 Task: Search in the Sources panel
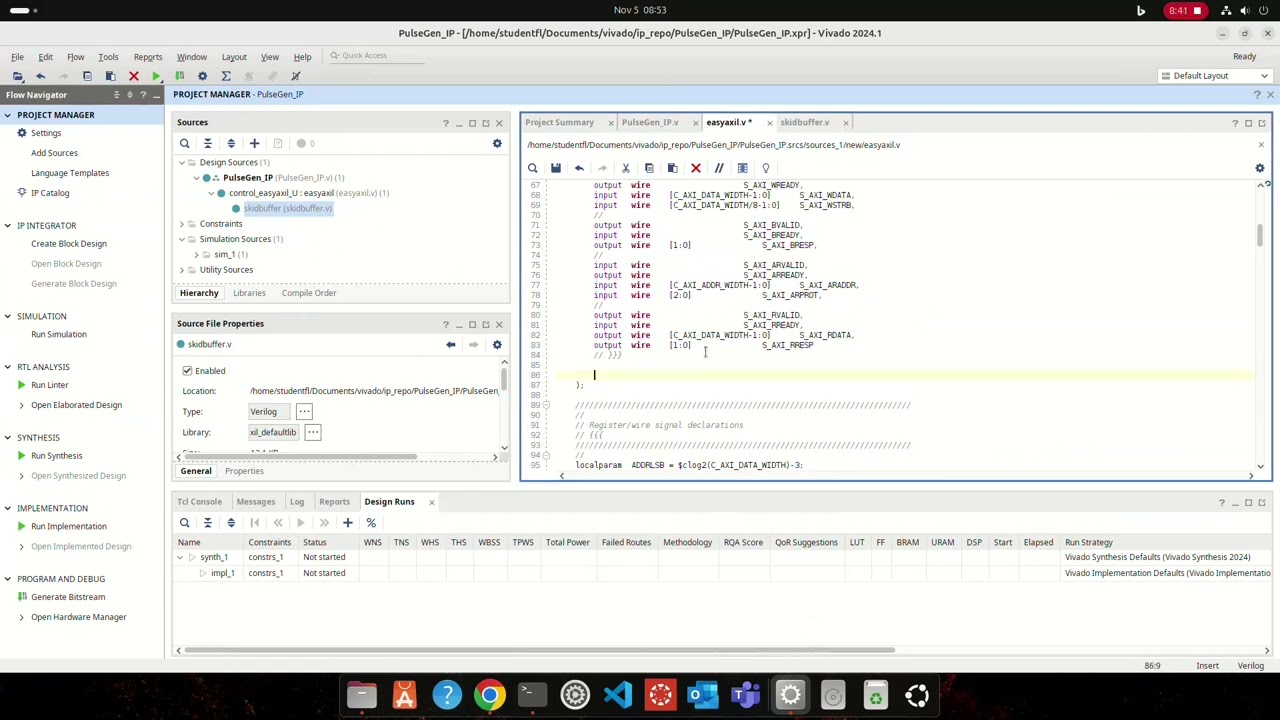184,144
